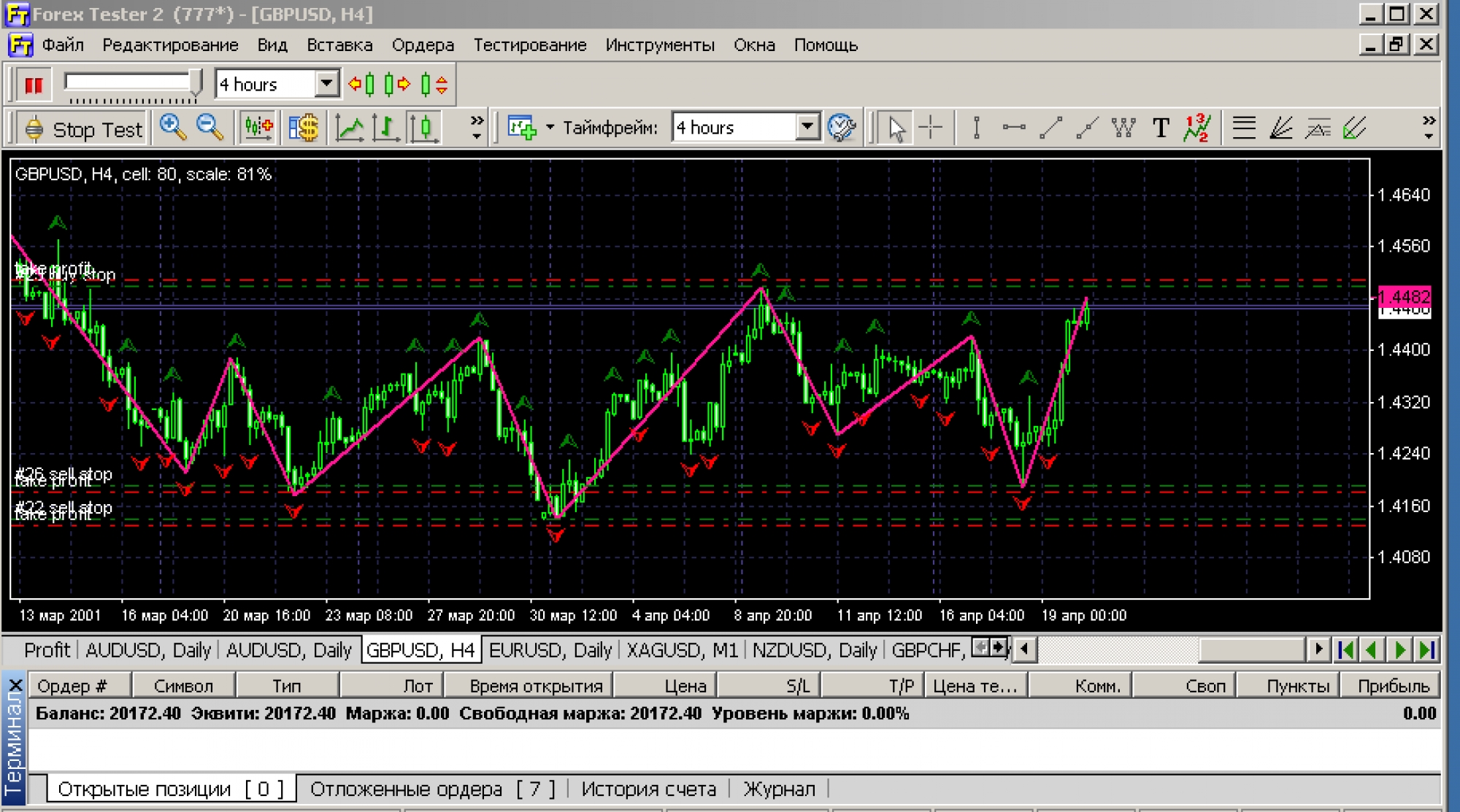
Task: Close the Терминал panel with the X
Action: pyautogui.click(x=15, y=685)
